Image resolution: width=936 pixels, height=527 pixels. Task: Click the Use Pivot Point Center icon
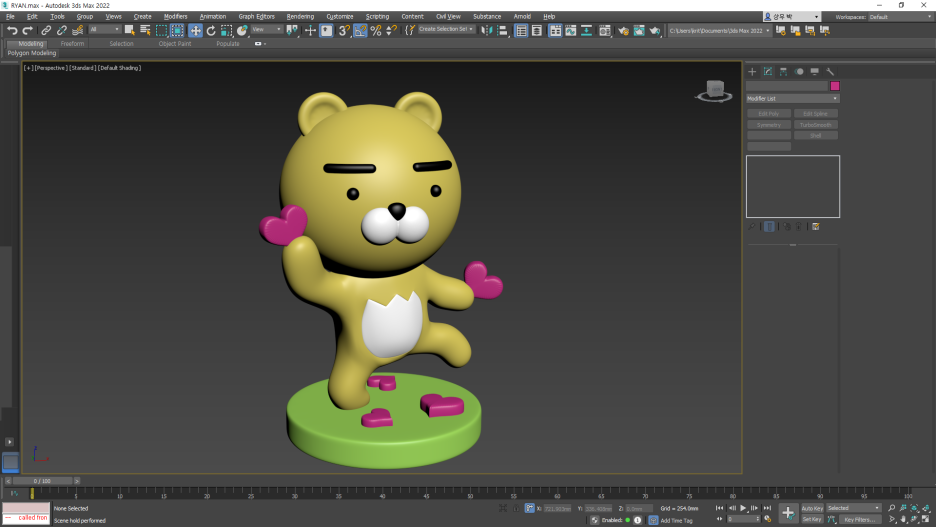coord(292,30)
